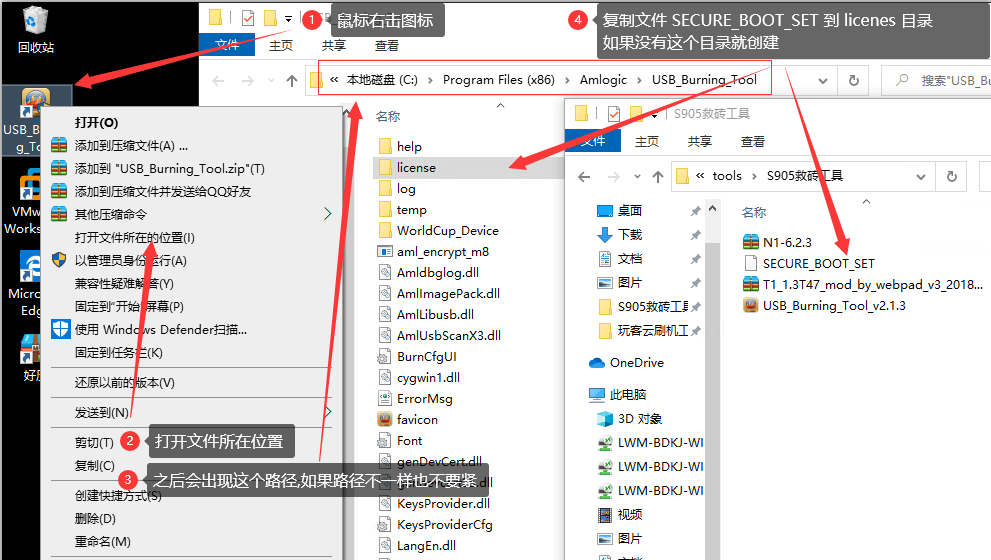Select the help folder
This screenshot has width=991, height=560.
click(x=400, y=147)
